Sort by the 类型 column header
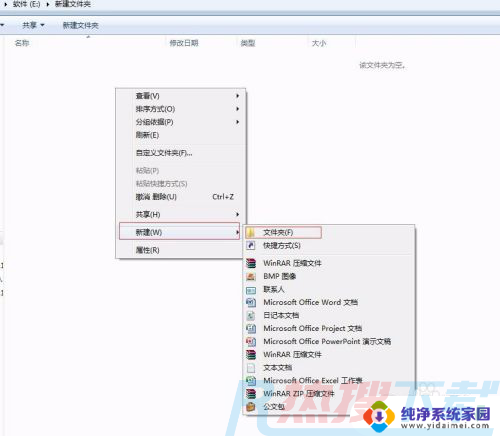 (x=248, y=43)
